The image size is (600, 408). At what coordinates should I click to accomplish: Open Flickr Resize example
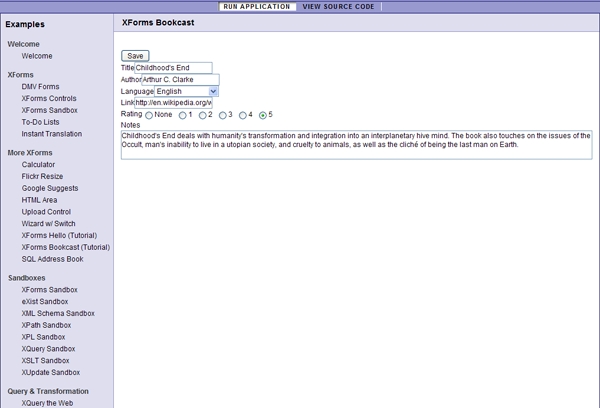tap(42, 176)
